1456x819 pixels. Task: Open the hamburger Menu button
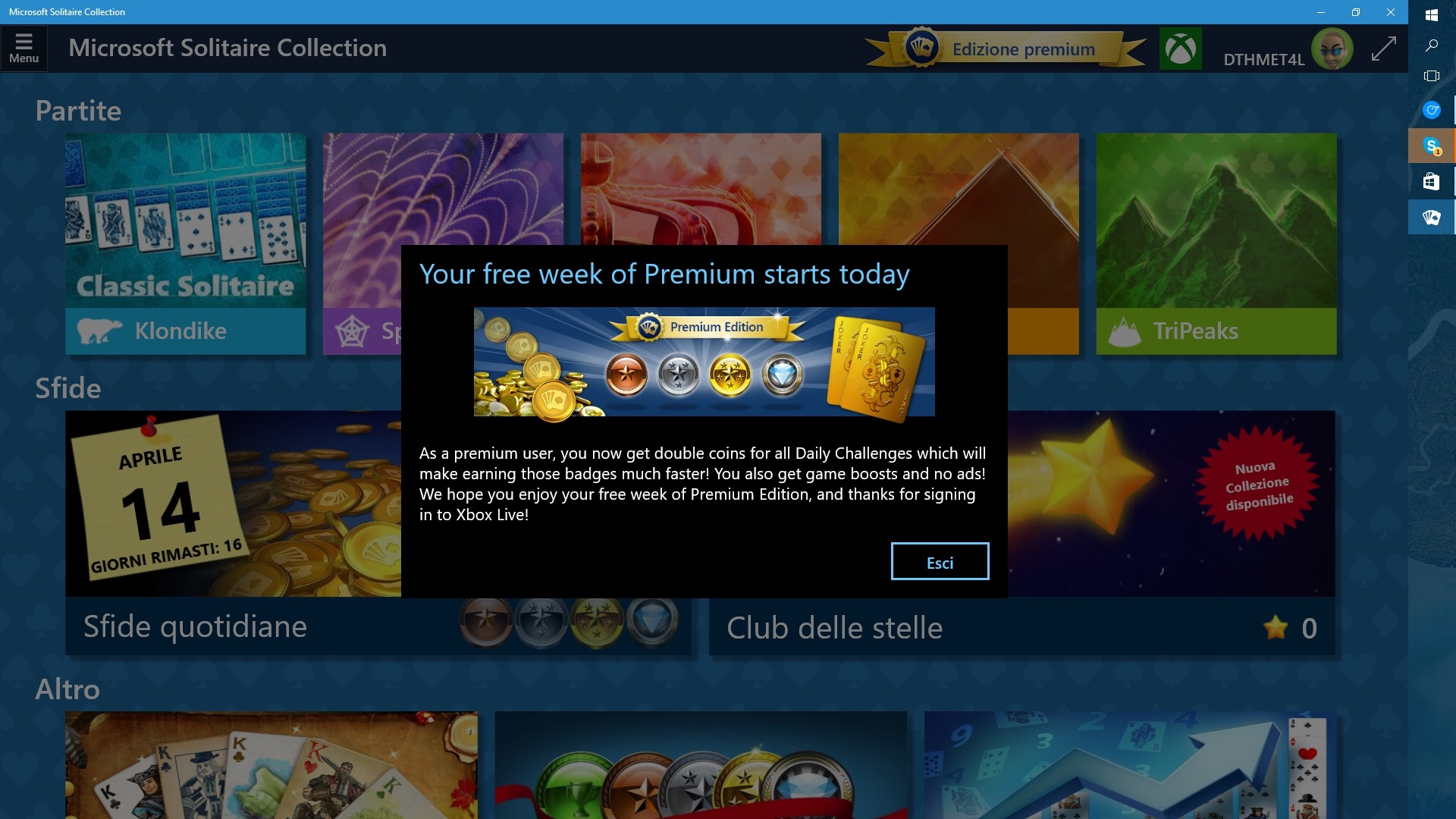click(24, 49)
